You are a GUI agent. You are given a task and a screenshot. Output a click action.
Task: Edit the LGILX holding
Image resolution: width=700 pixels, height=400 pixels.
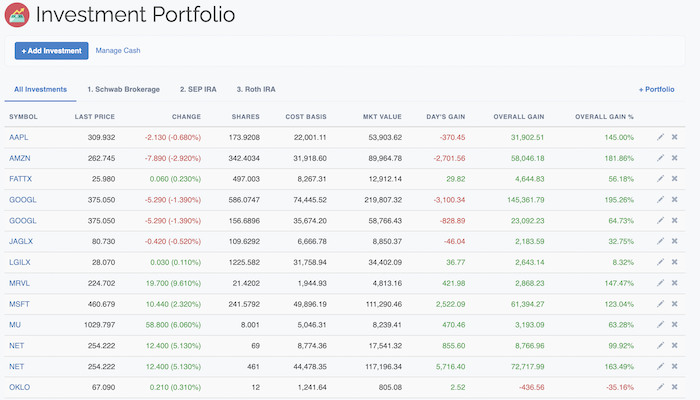click(x=660, y=262)
